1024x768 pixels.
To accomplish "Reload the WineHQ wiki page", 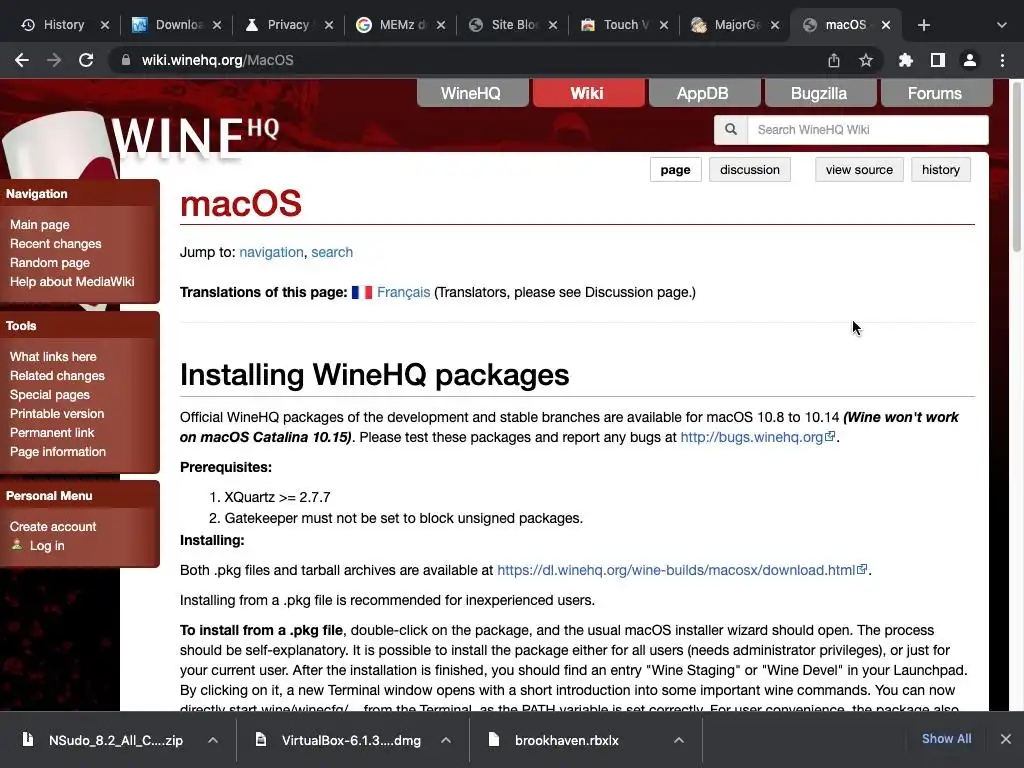I will click(x=86, y=60).
